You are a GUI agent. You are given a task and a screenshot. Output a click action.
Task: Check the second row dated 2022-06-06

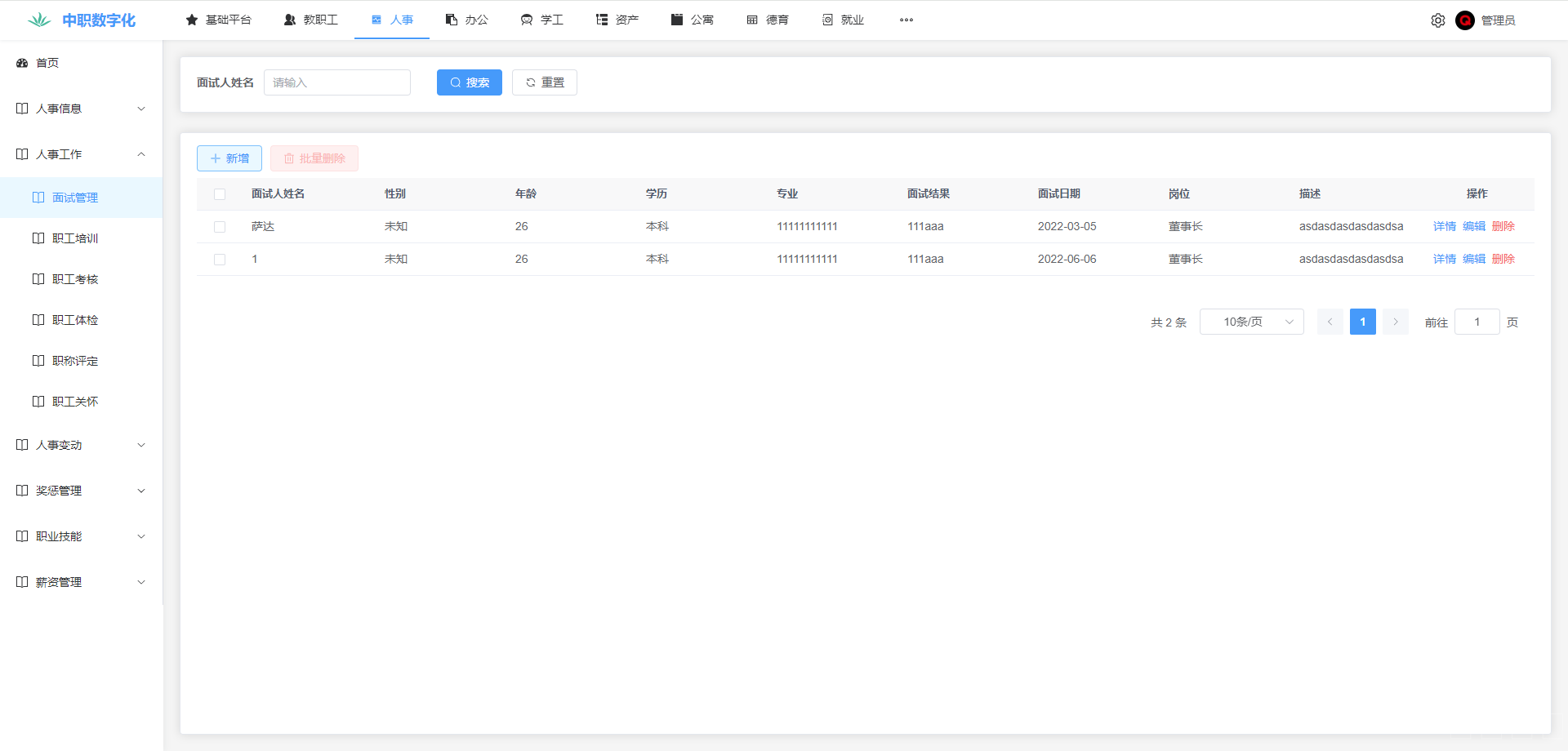coord(220,260)
